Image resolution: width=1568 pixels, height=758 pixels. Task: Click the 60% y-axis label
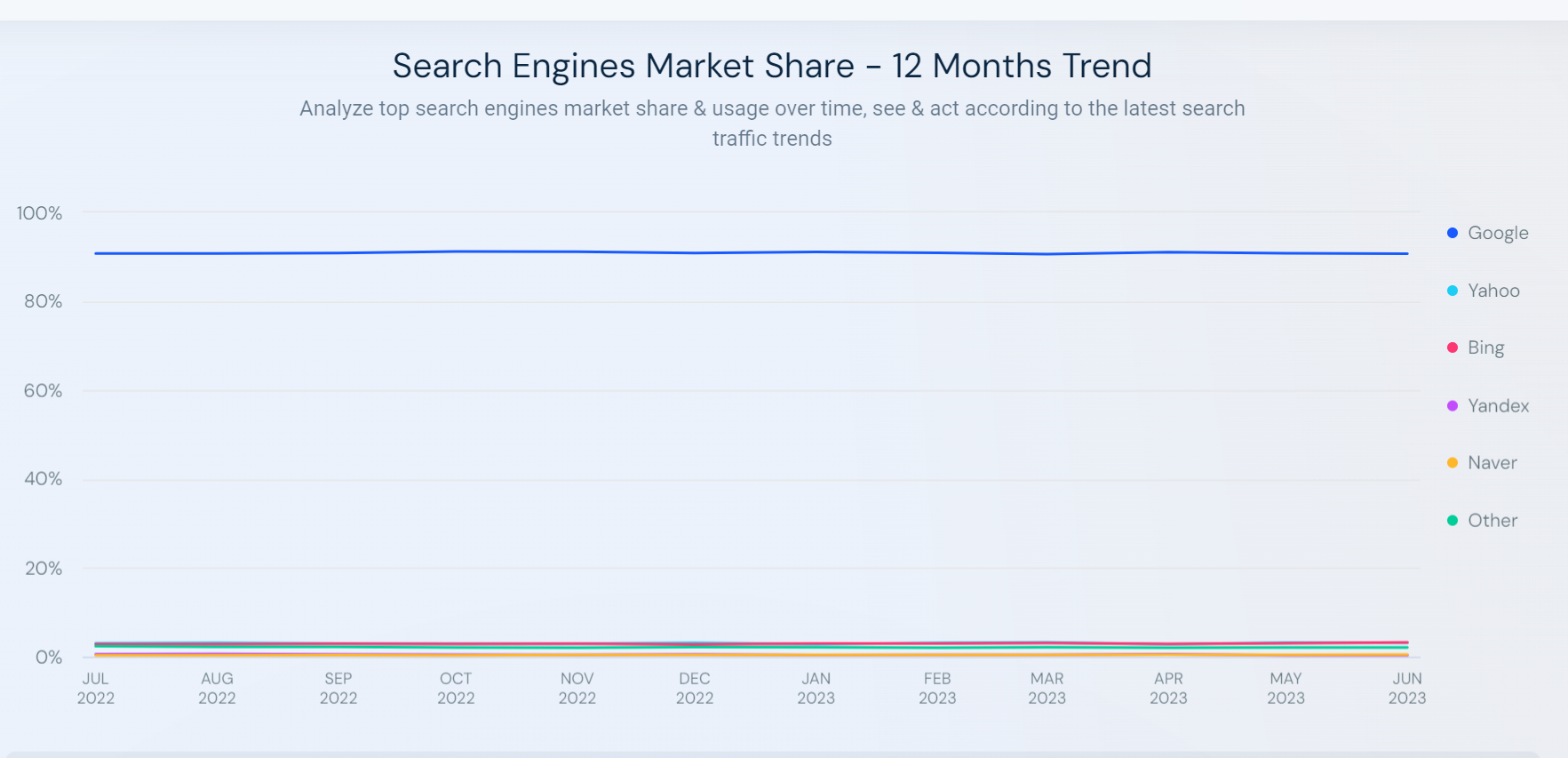(43, 391)
